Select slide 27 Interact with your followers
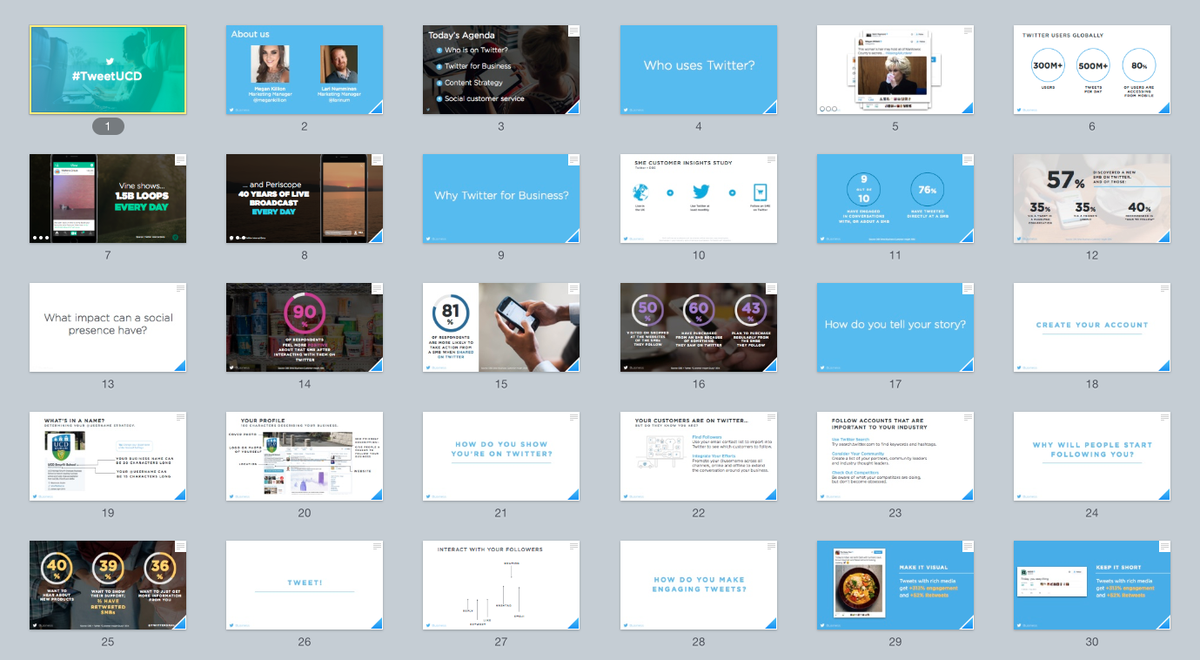 pyautogui.click(x=501, y=585)
